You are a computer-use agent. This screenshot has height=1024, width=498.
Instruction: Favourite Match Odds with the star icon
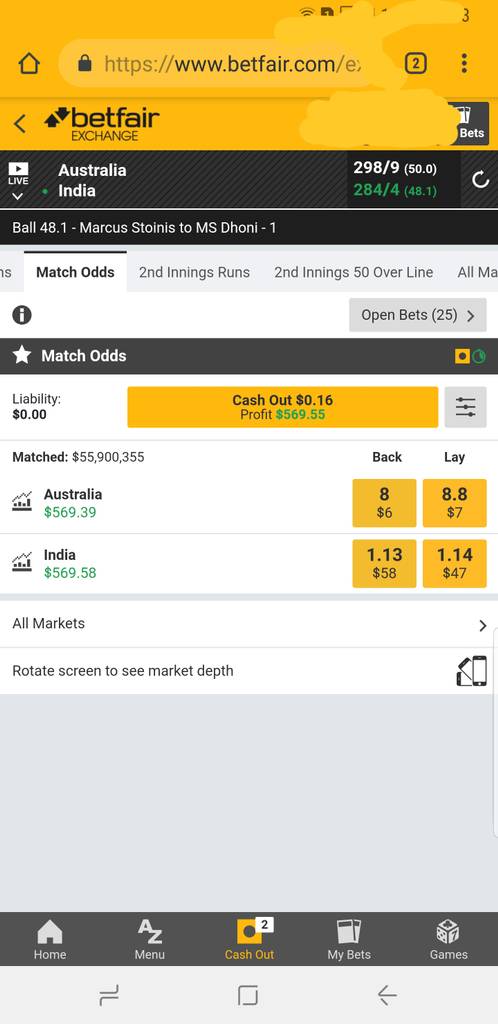22,355
